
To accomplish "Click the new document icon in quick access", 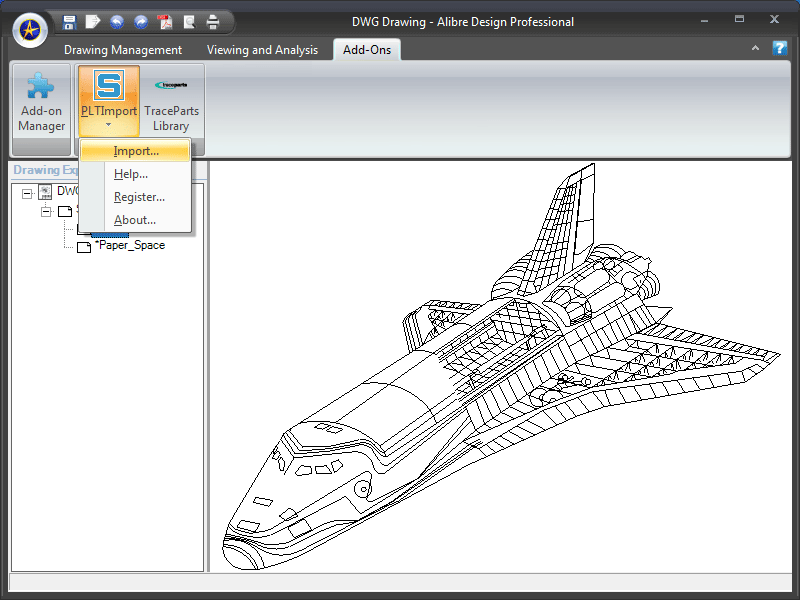I will coord(93,21).
